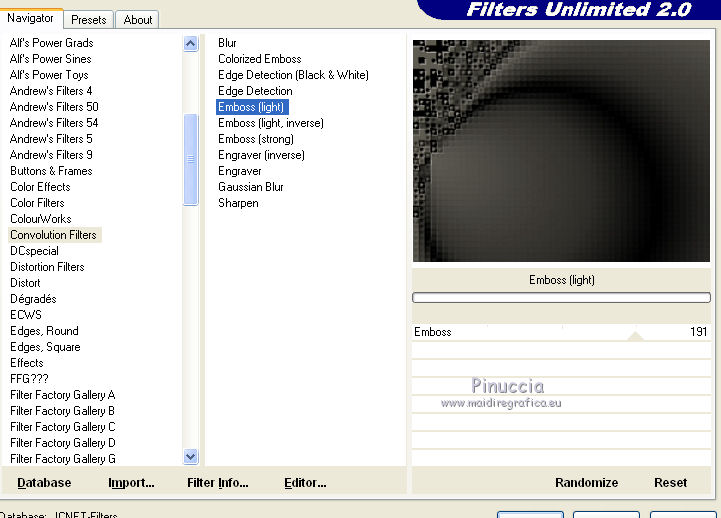This screenshot has height=518, width=721.
Task: Select DCspecial category
Action: (x=34, y=251)
